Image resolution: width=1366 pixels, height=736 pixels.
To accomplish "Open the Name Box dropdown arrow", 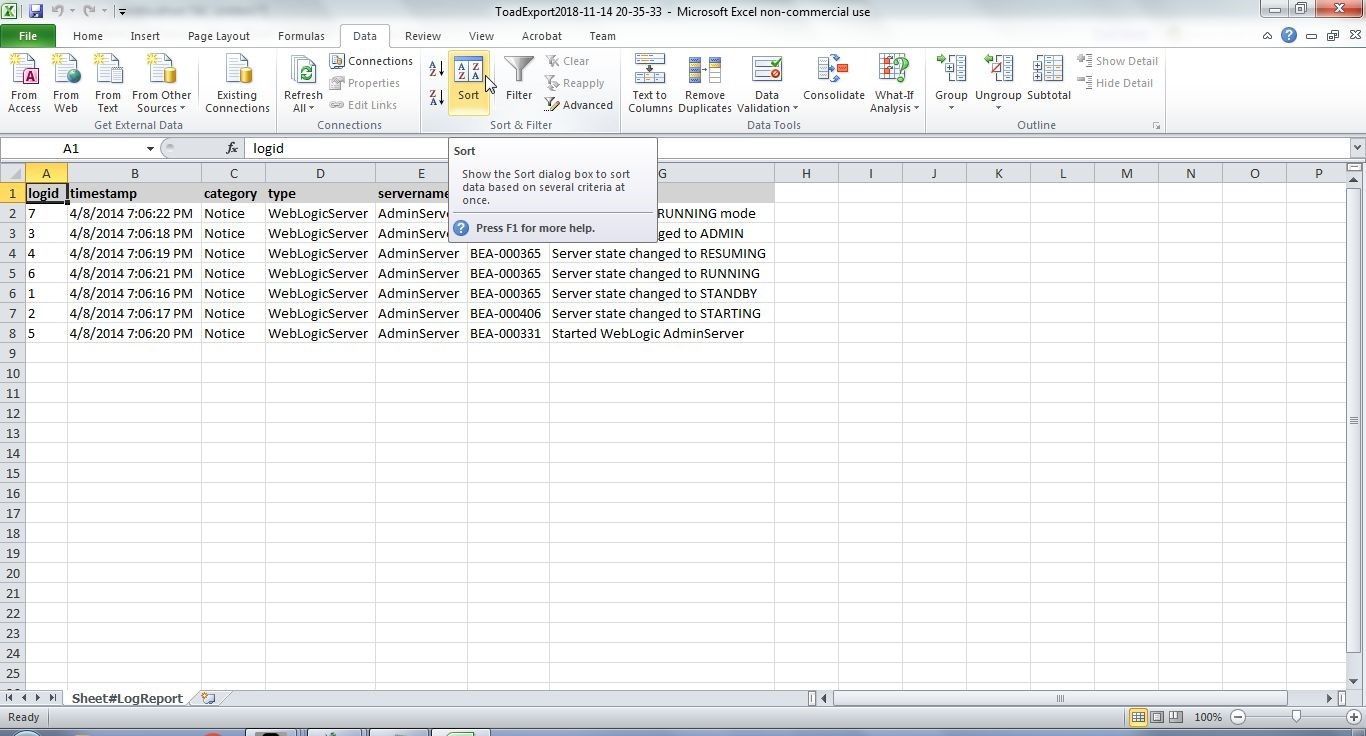I will 150,148.
